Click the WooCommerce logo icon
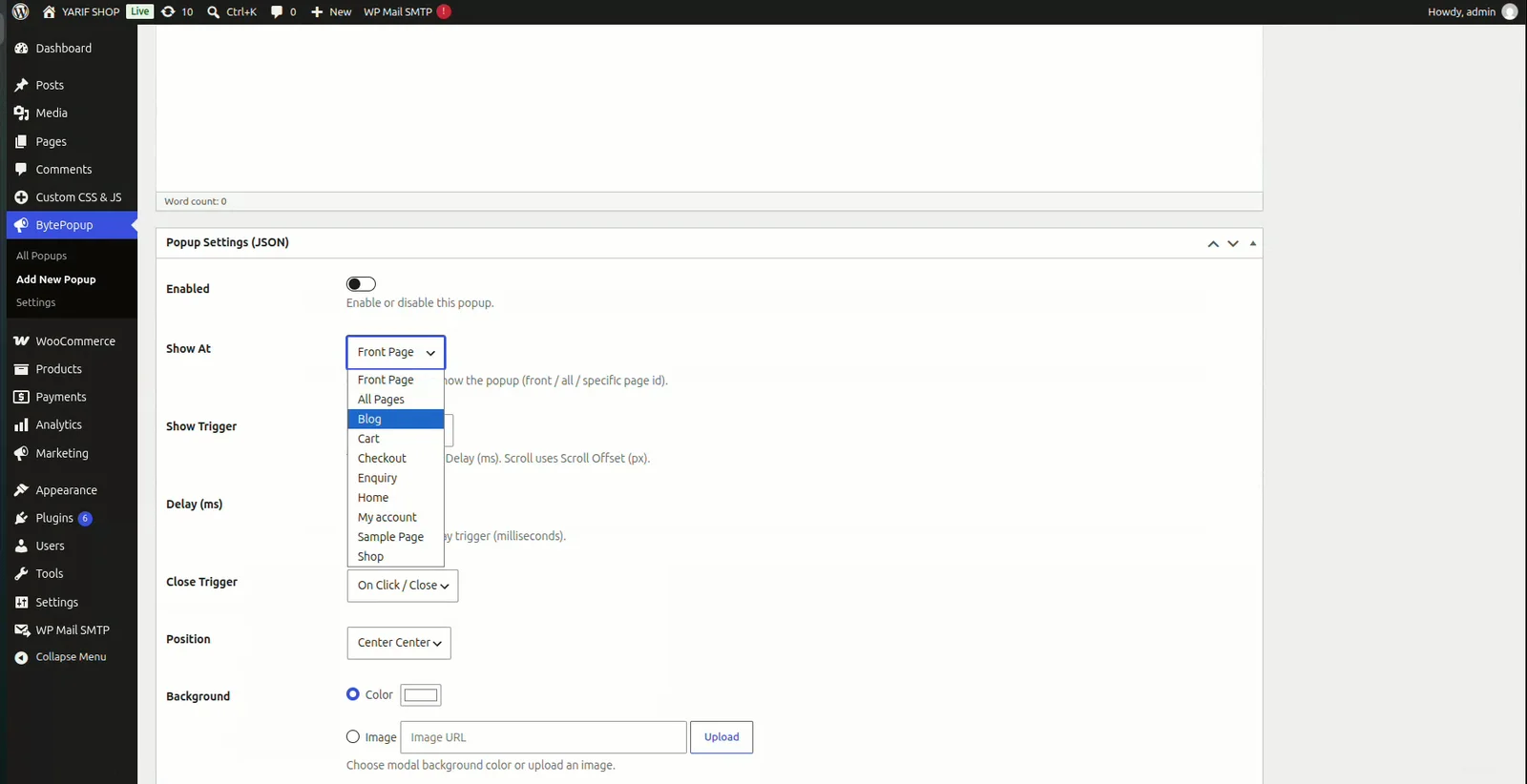 [x=21, y=340]
